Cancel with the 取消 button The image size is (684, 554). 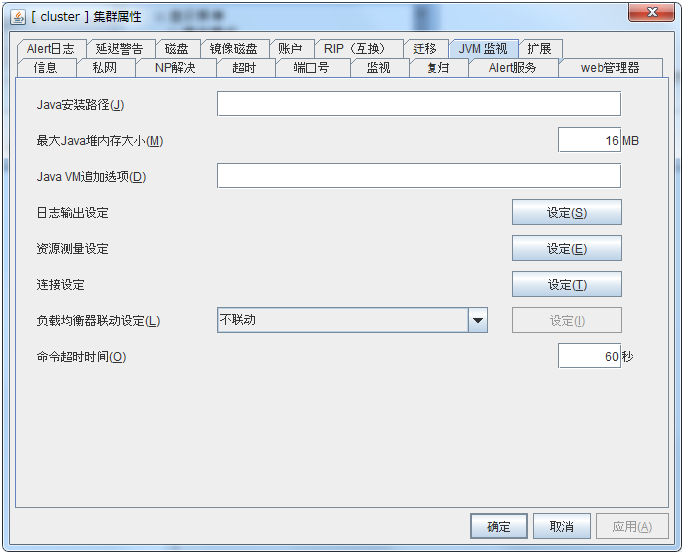[x=562, y=526]
